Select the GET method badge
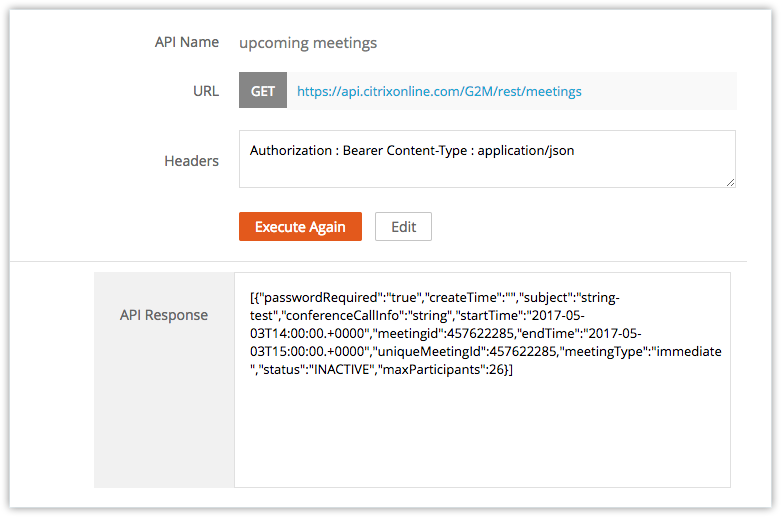 click(262, 90)
